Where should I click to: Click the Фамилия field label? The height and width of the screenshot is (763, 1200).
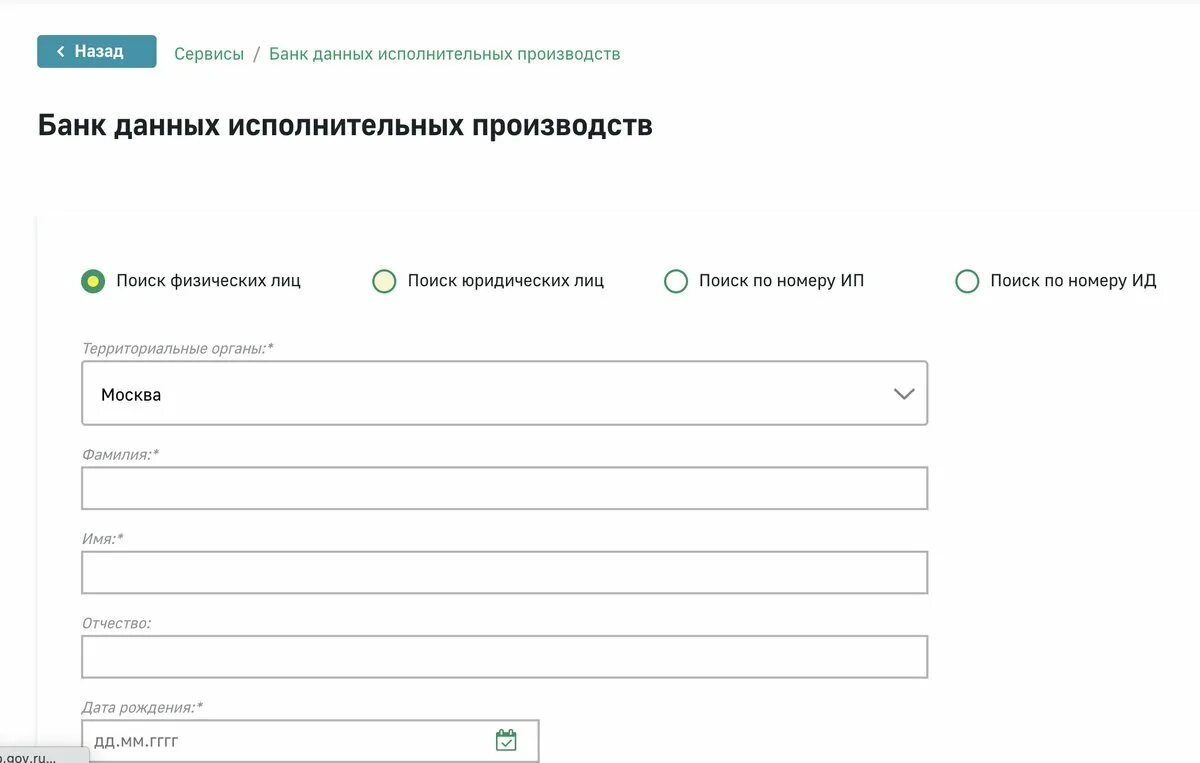click(120, 454)
